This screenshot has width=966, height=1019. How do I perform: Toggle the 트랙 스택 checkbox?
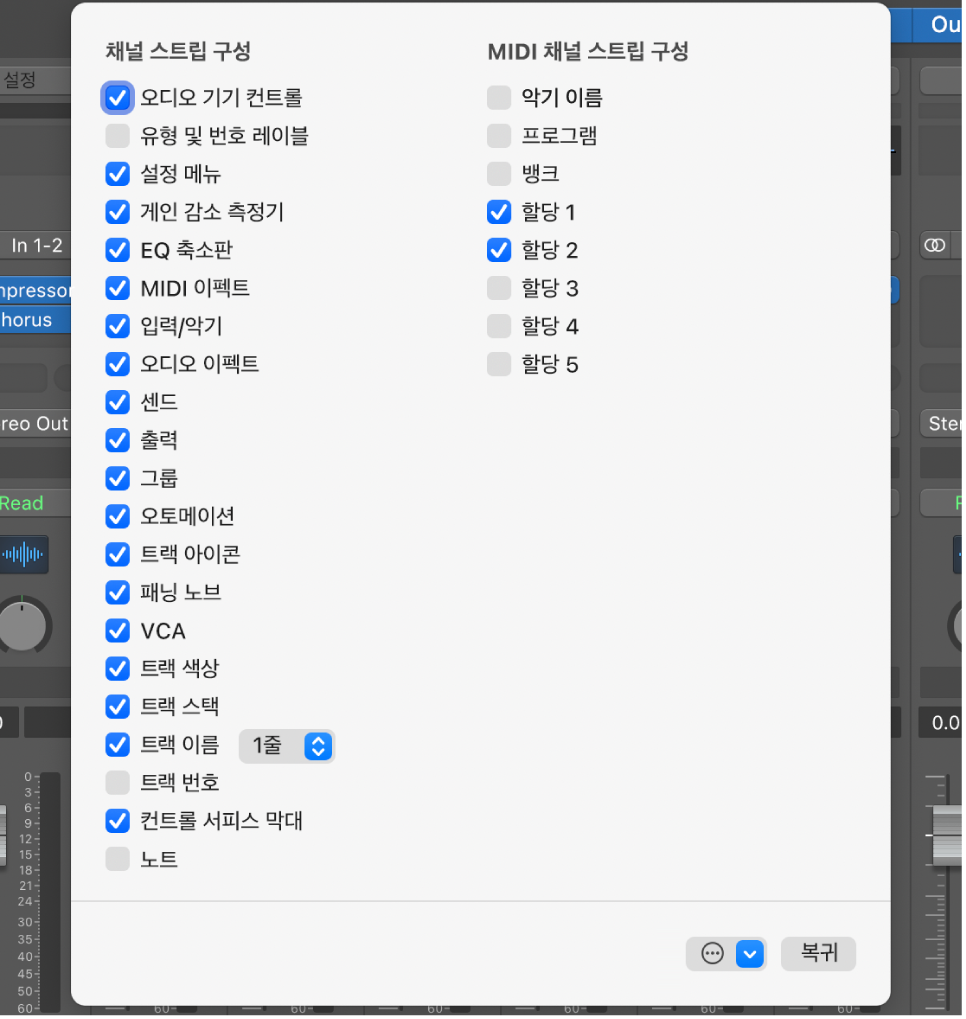coord(118,706)
